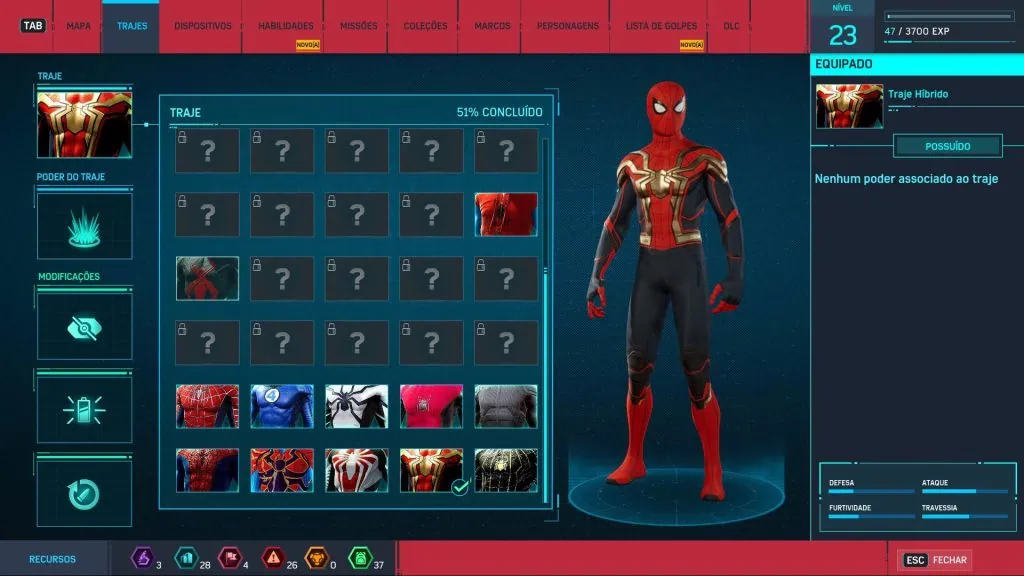
Task: Select the Fantastic Four blue suit
Action: click(282, 406)
